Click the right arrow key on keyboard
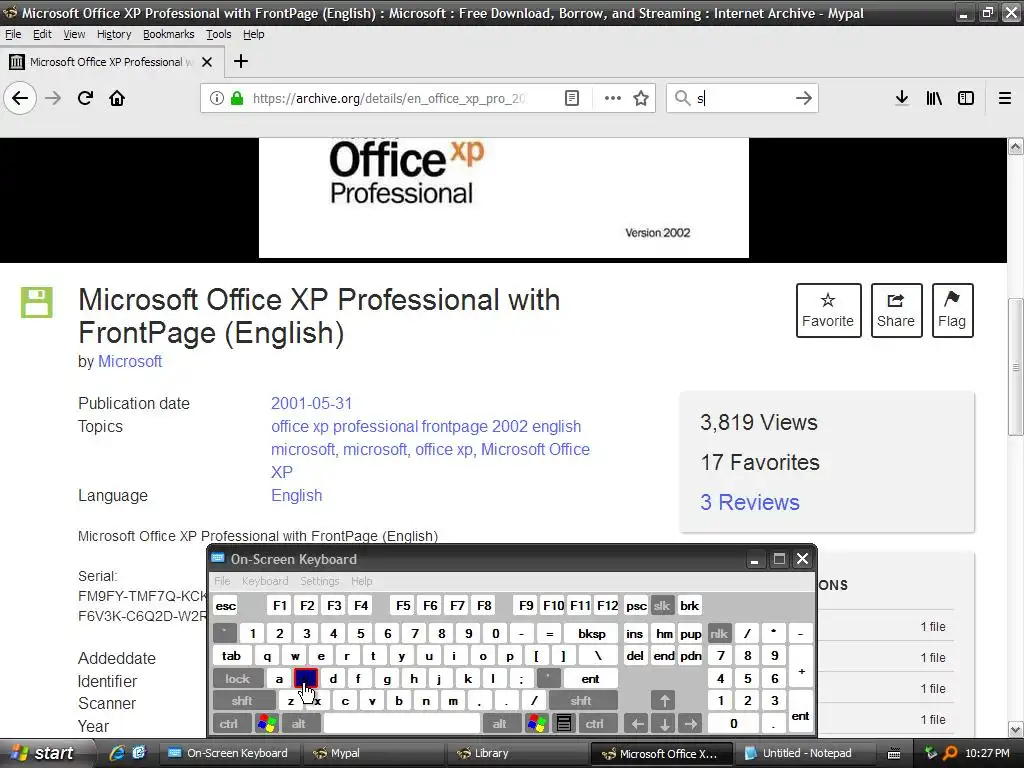This screenshot has width=1024, height=768. pos(691,724)
